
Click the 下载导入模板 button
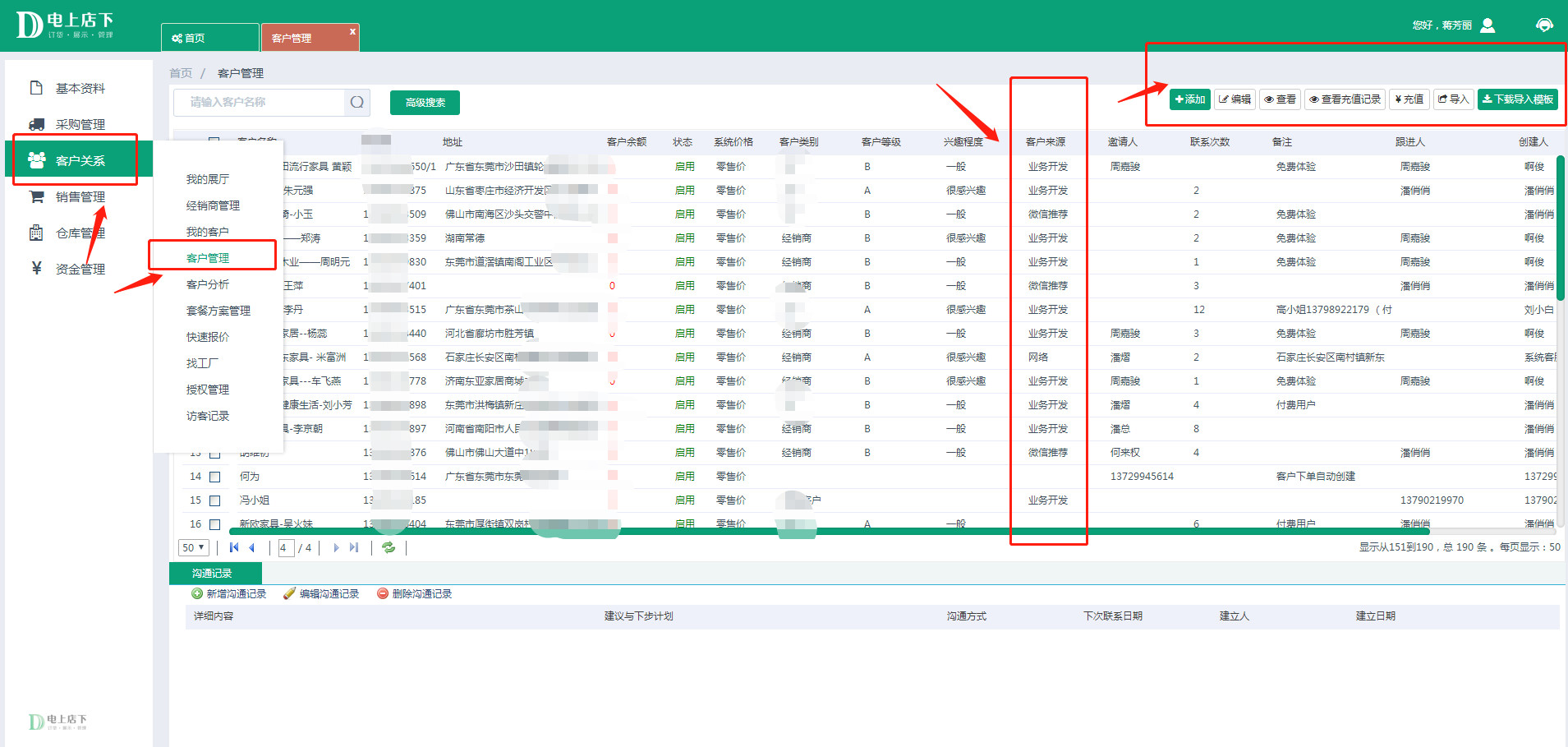tap(1517, 99)
